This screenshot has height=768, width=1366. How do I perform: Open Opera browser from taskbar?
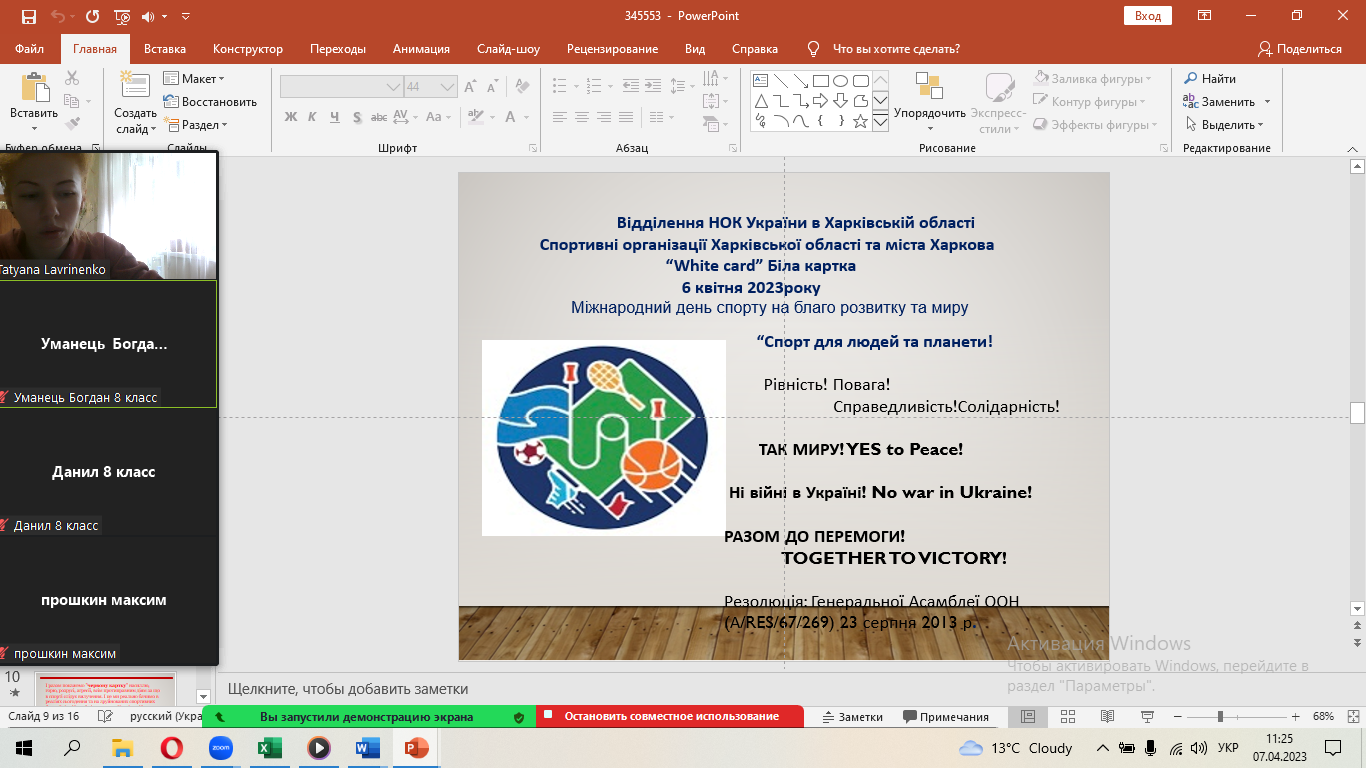click(x=171, y=748)
